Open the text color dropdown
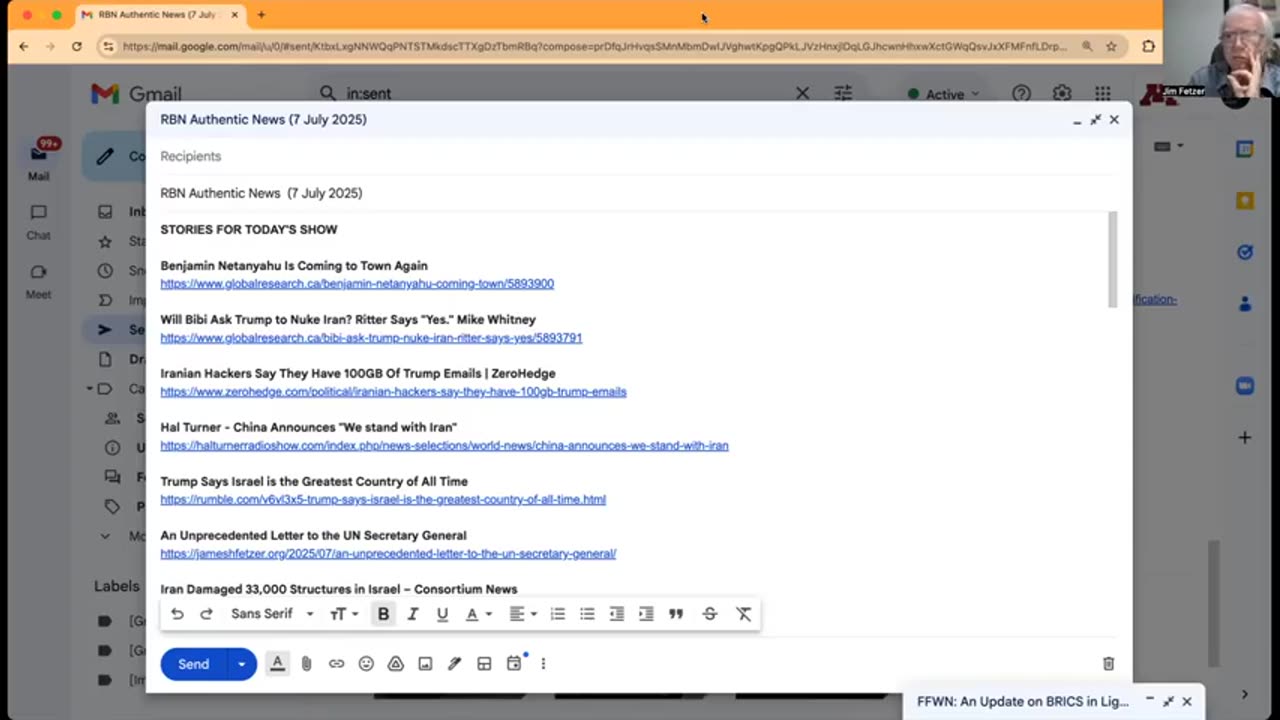Viewport: 1280px width, 720px height. 479,614
